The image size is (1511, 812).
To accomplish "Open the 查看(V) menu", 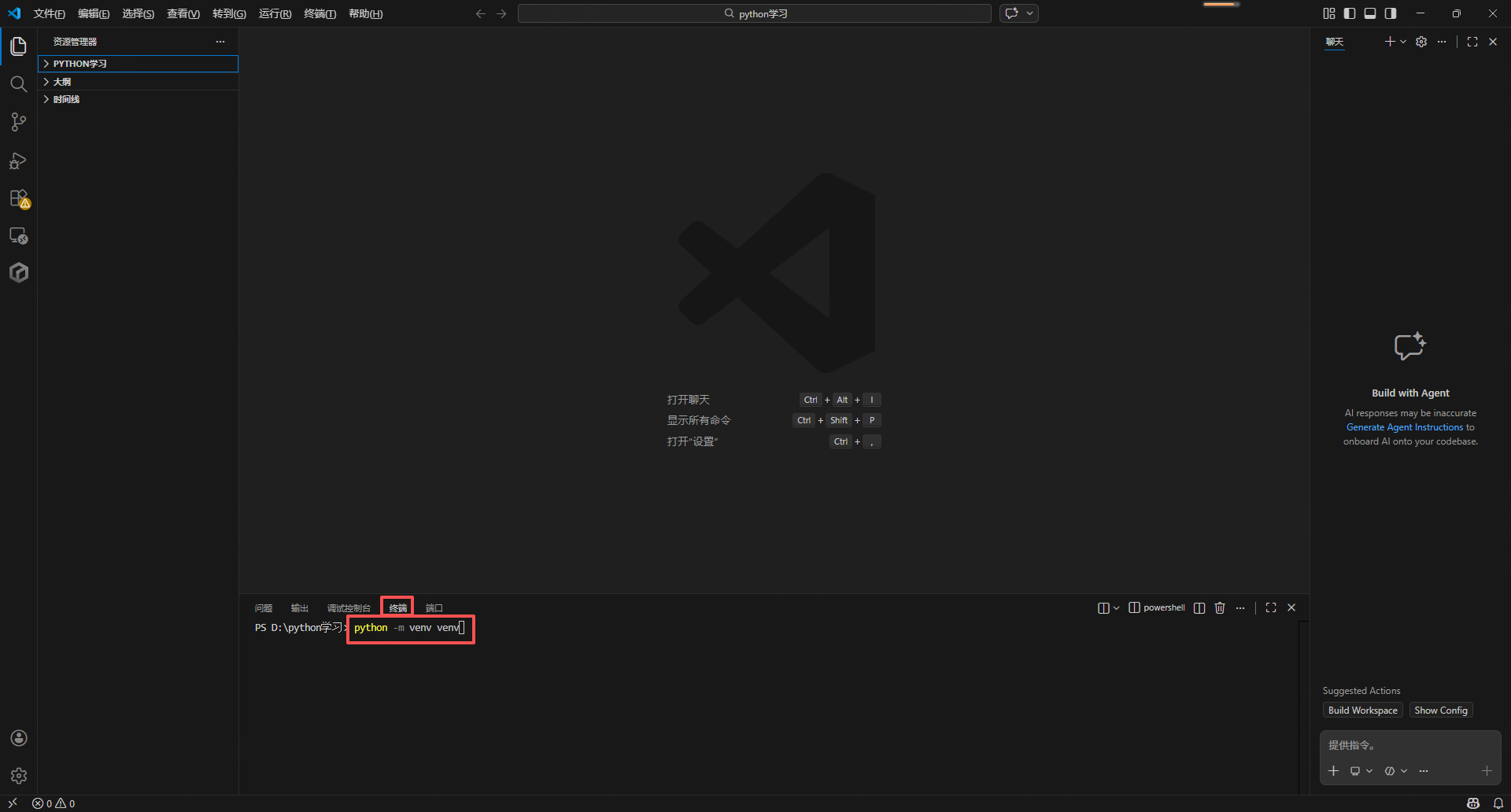I will (x=183, y=13).
